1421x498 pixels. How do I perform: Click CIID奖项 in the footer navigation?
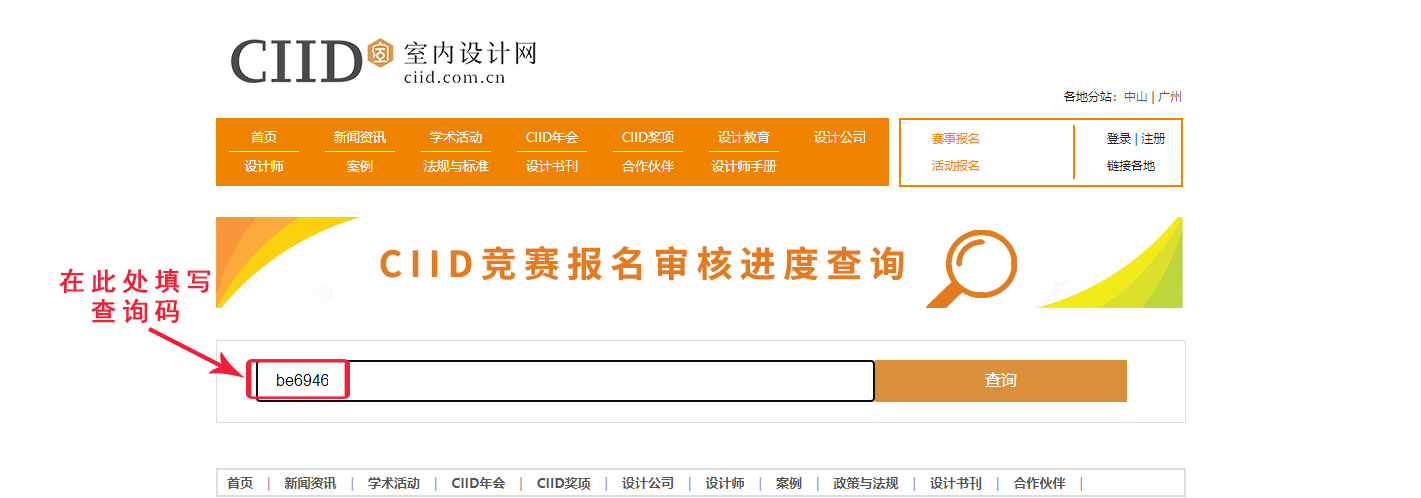pos(564,483)
